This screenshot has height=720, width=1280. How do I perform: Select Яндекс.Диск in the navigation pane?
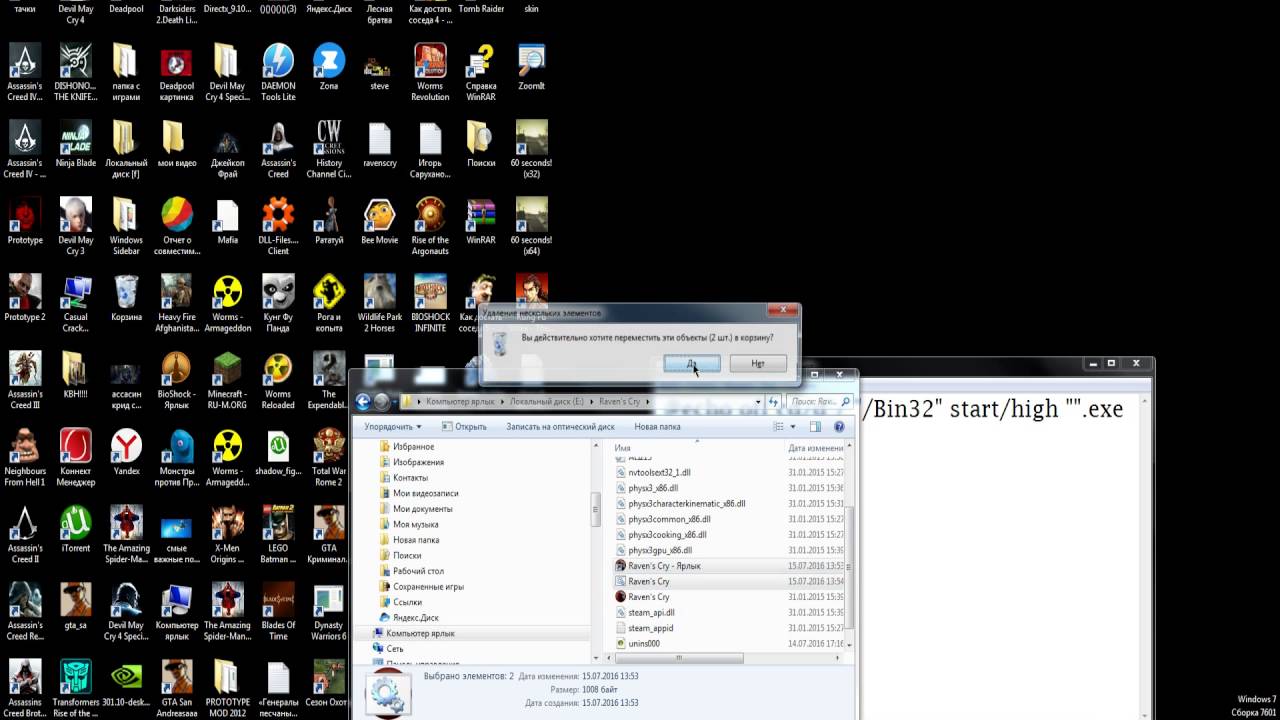point(414,618)
